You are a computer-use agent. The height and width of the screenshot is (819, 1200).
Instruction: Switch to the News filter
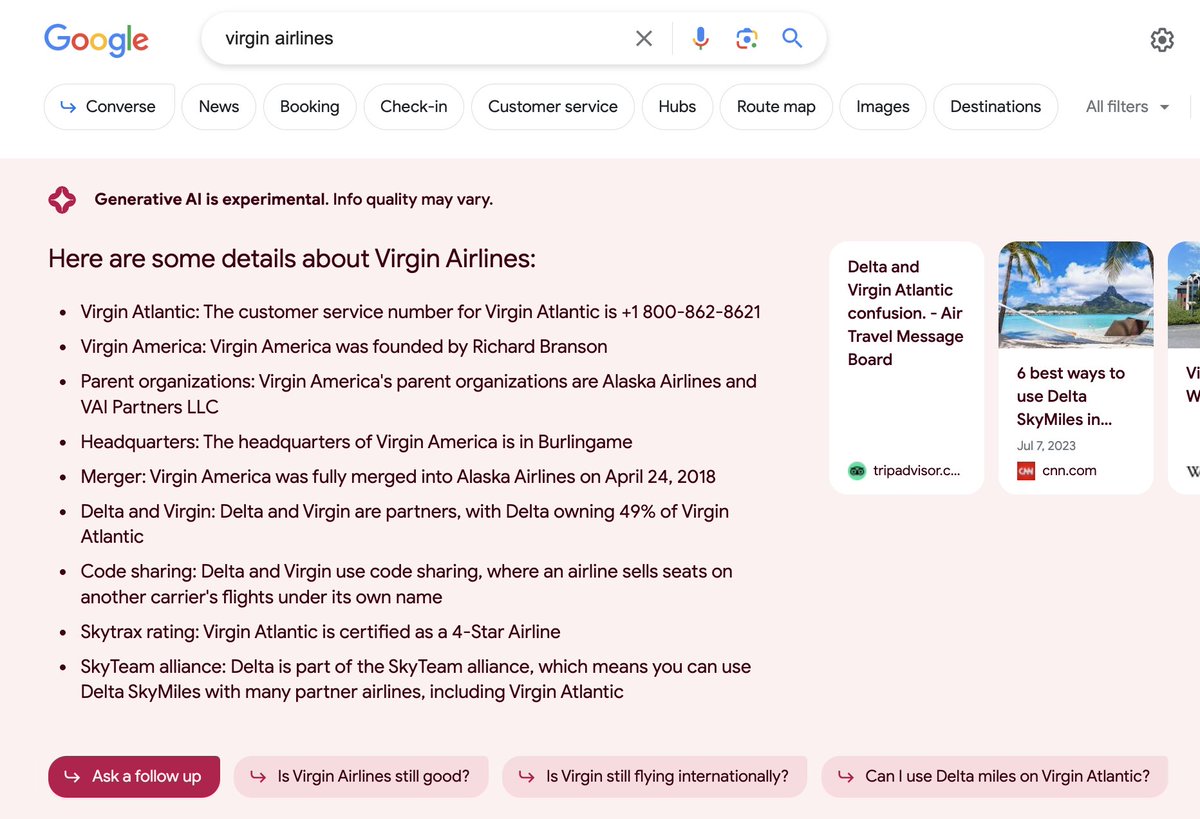(219, 107)
